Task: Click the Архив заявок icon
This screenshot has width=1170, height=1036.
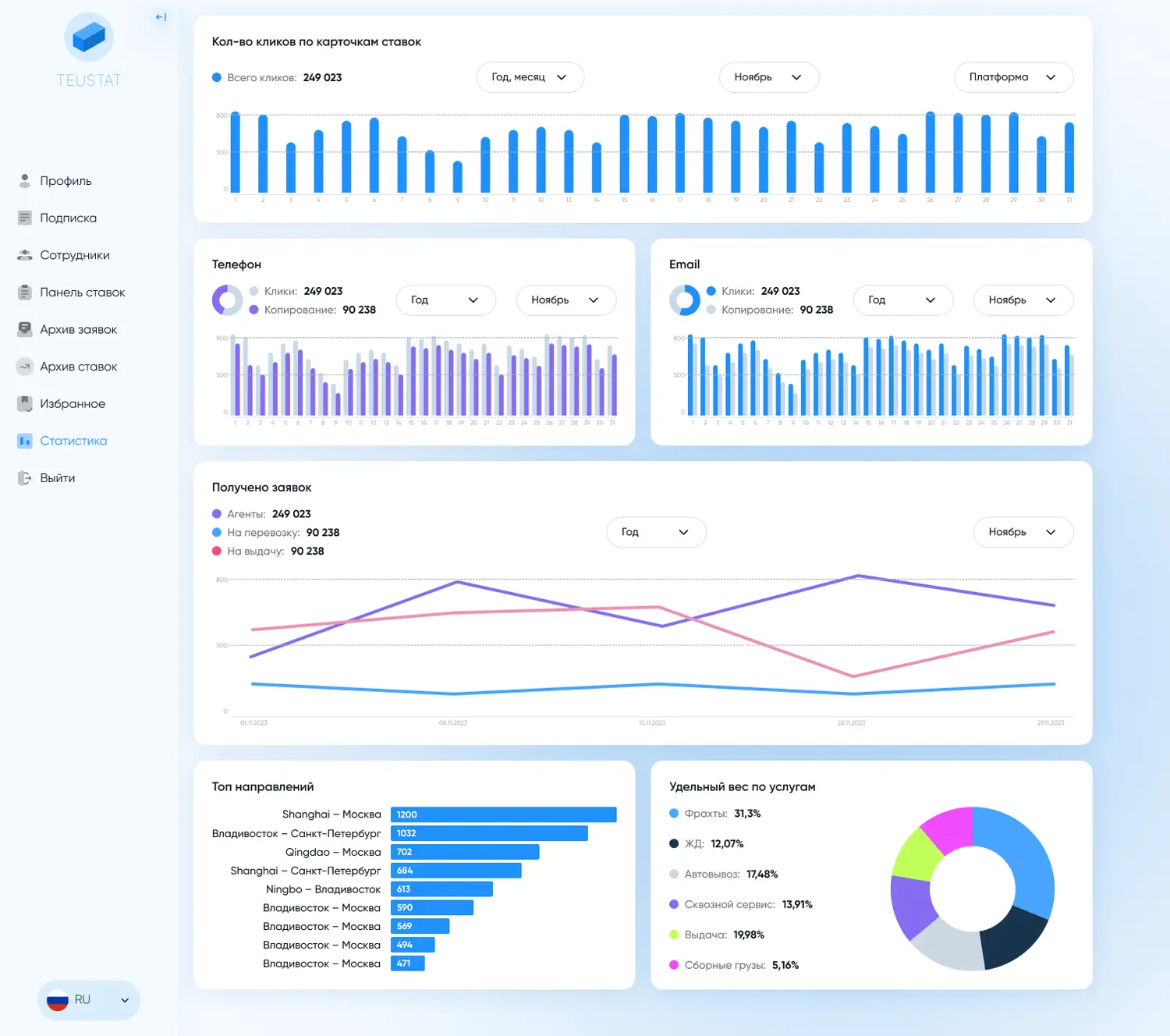Action: (25, 329)
